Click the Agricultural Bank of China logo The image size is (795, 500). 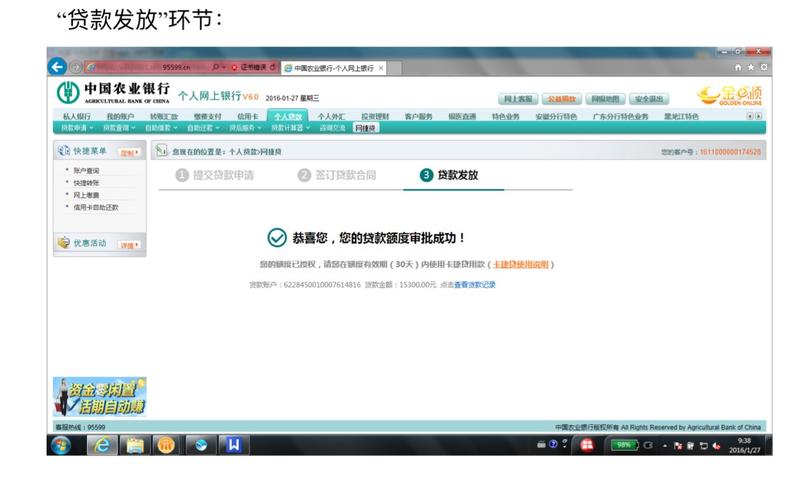tap(113, 93)
